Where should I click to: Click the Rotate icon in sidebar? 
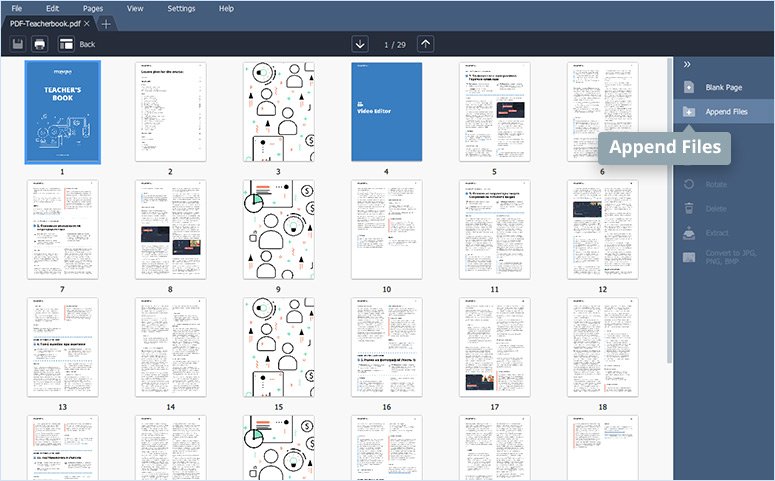[x=689, y=184]
